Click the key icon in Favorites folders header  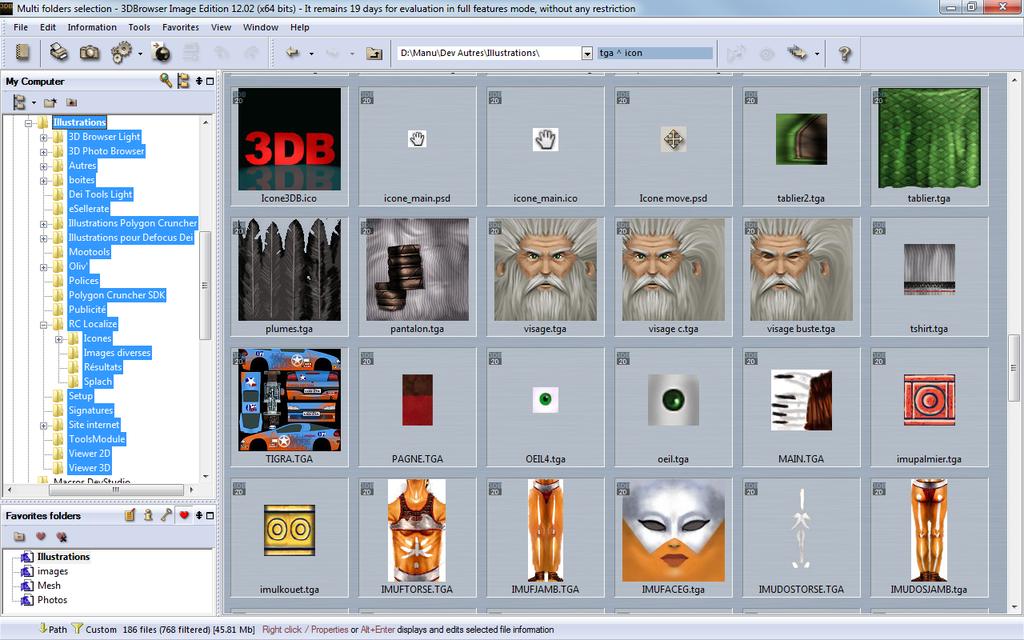click(164, 513)
